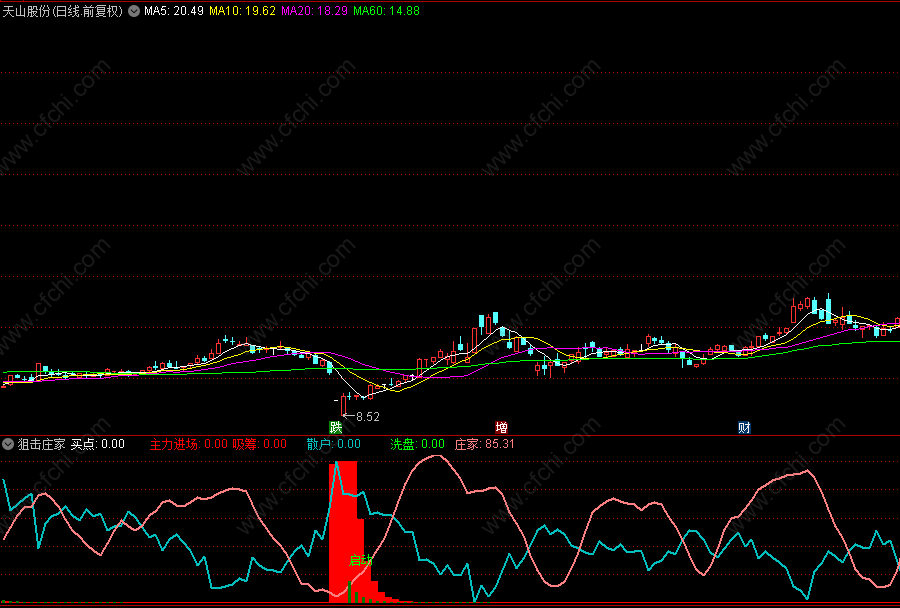Click the green 跌 event marker
Viewport: 900px width, 608px height.
pos(336,427)
